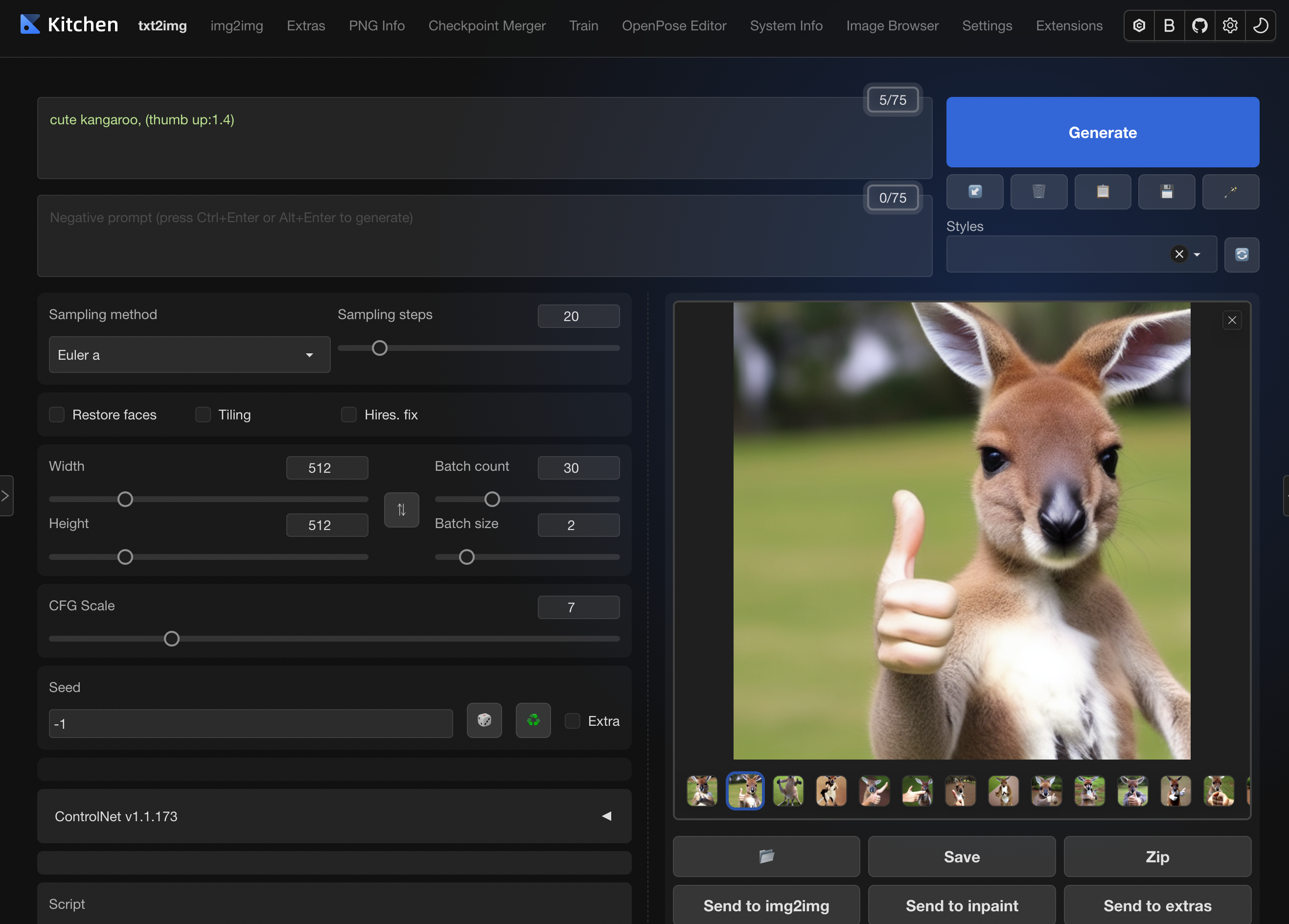Expand the ControlNet v1.1.173 section
The width and height of the screenshot is (1289, 924).
pos(334,817)
